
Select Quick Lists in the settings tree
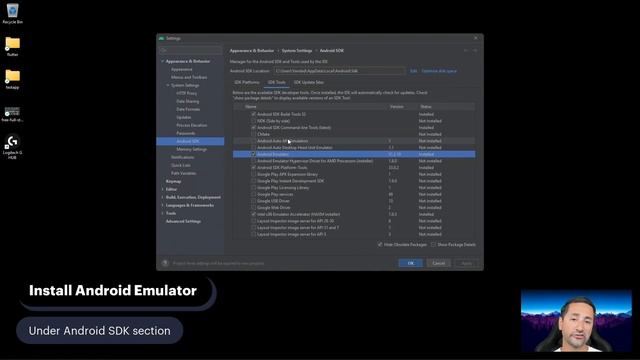(181, 165)
